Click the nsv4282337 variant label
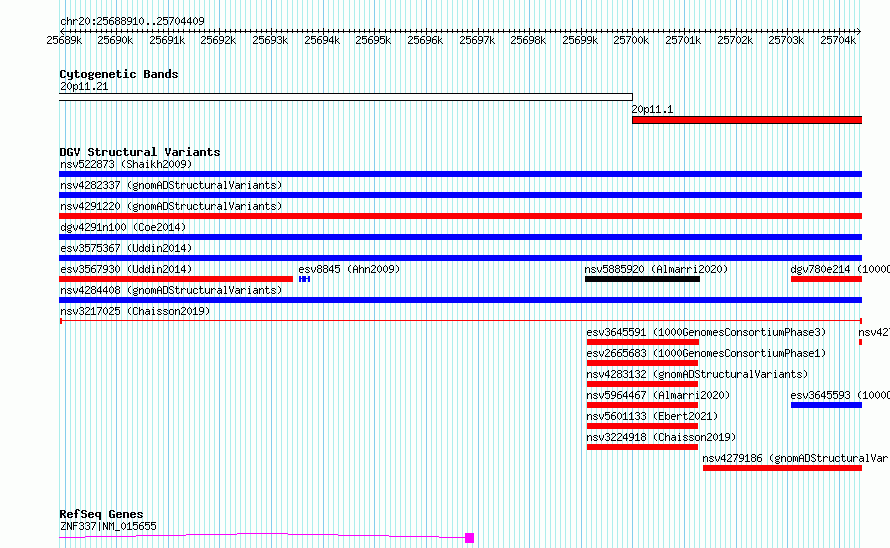The image size is (890, 548). [x=171, y=185]
